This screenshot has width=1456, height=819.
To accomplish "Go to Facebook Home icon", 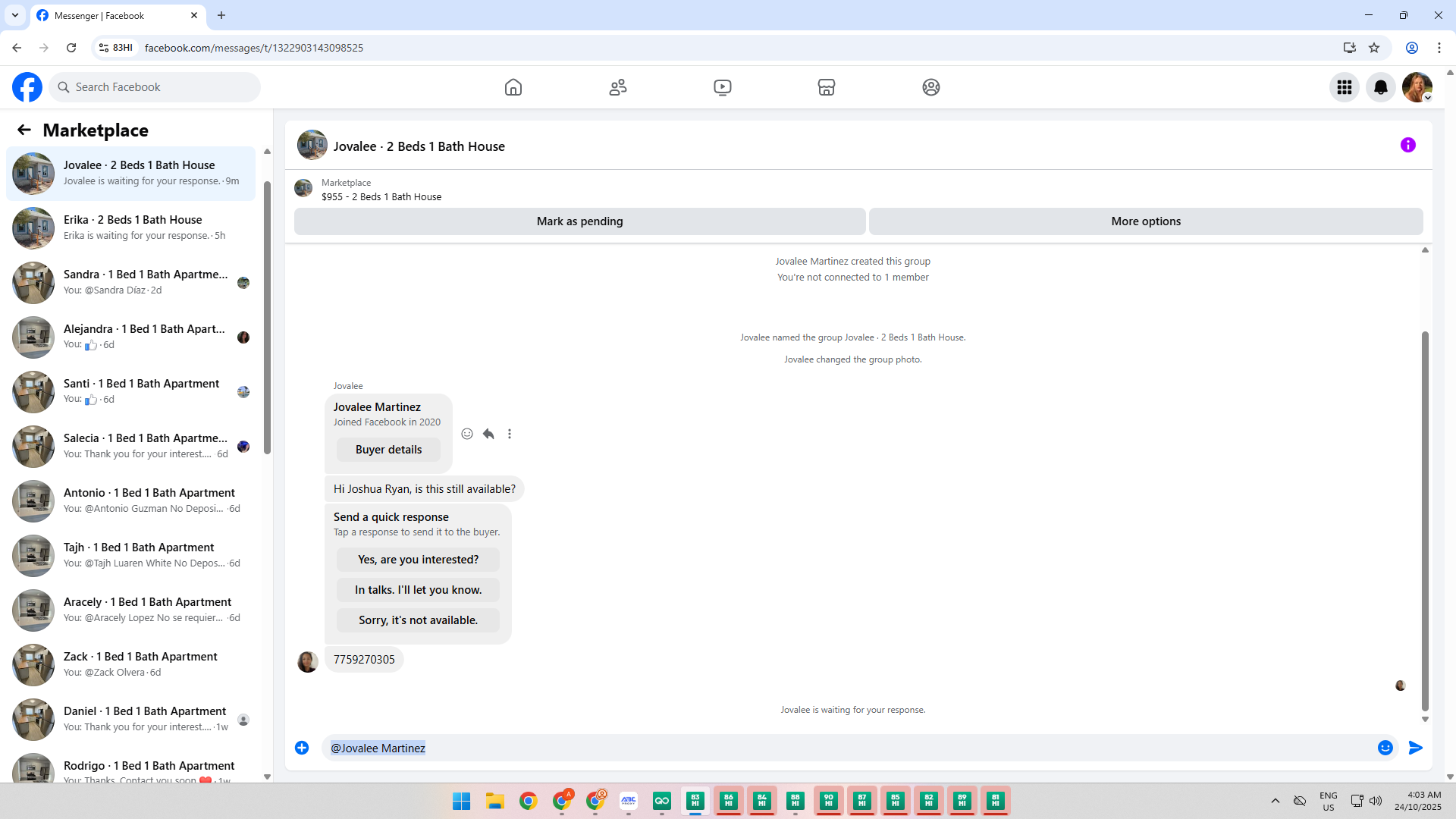I will coord(513,87).
